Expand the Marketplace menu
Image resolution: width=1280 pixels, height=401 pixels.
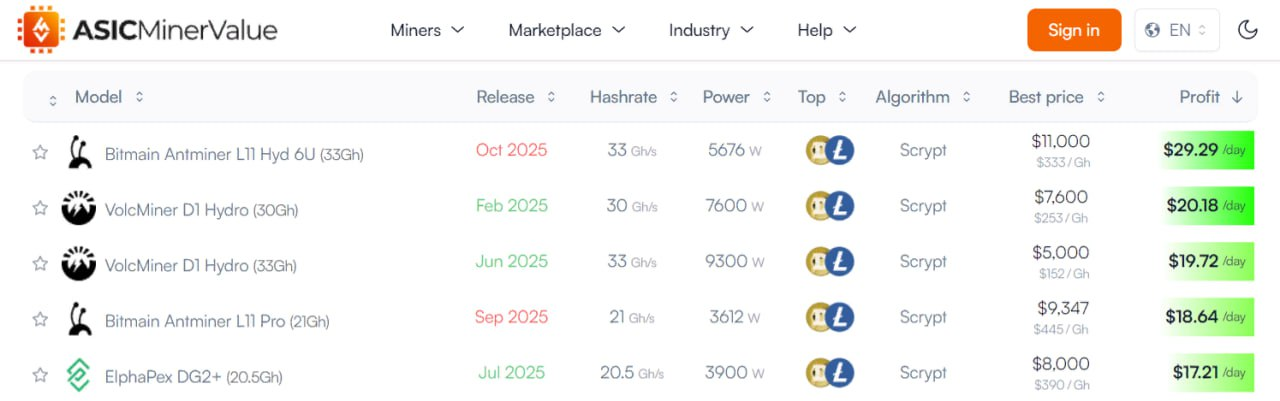pos(567,30)
